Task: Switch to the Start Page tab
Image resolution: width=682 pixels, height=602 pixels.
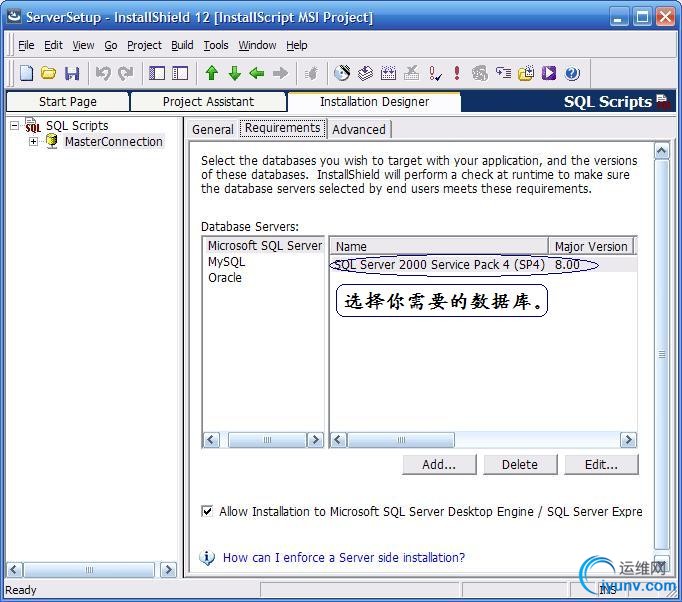Action: point(68,101)
